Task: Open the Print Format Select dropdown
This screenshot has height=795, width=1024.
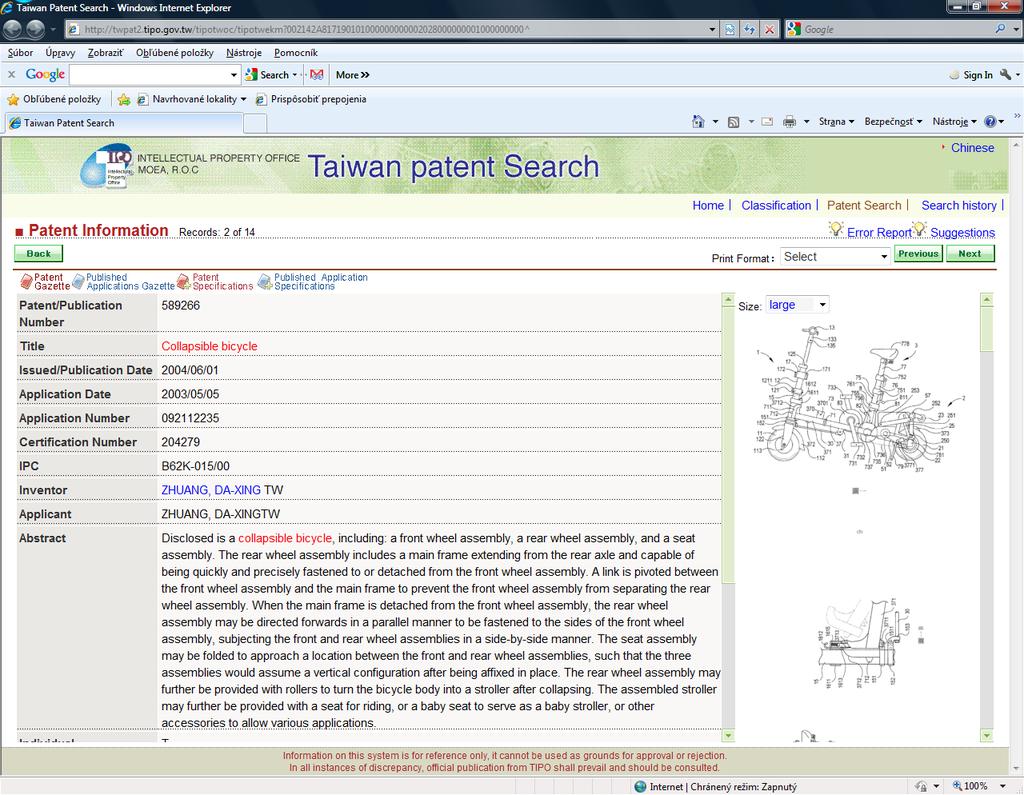Action: click(834, 257)
